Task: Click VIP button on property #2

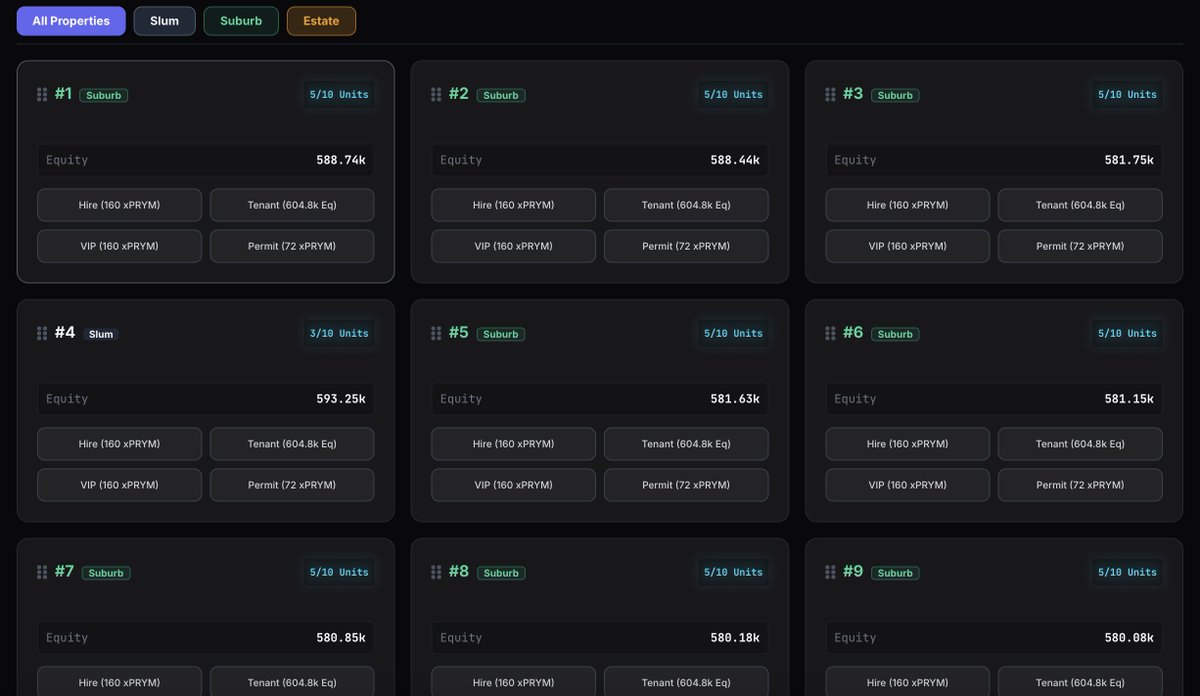Action: click(514, 246)
